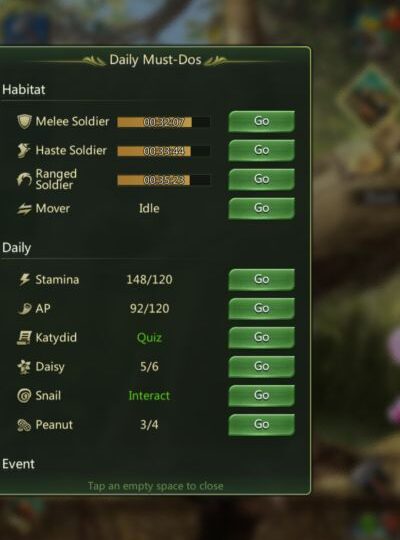Open Mover via its Go button
The image size is (400, 540).
pos(261,208)
